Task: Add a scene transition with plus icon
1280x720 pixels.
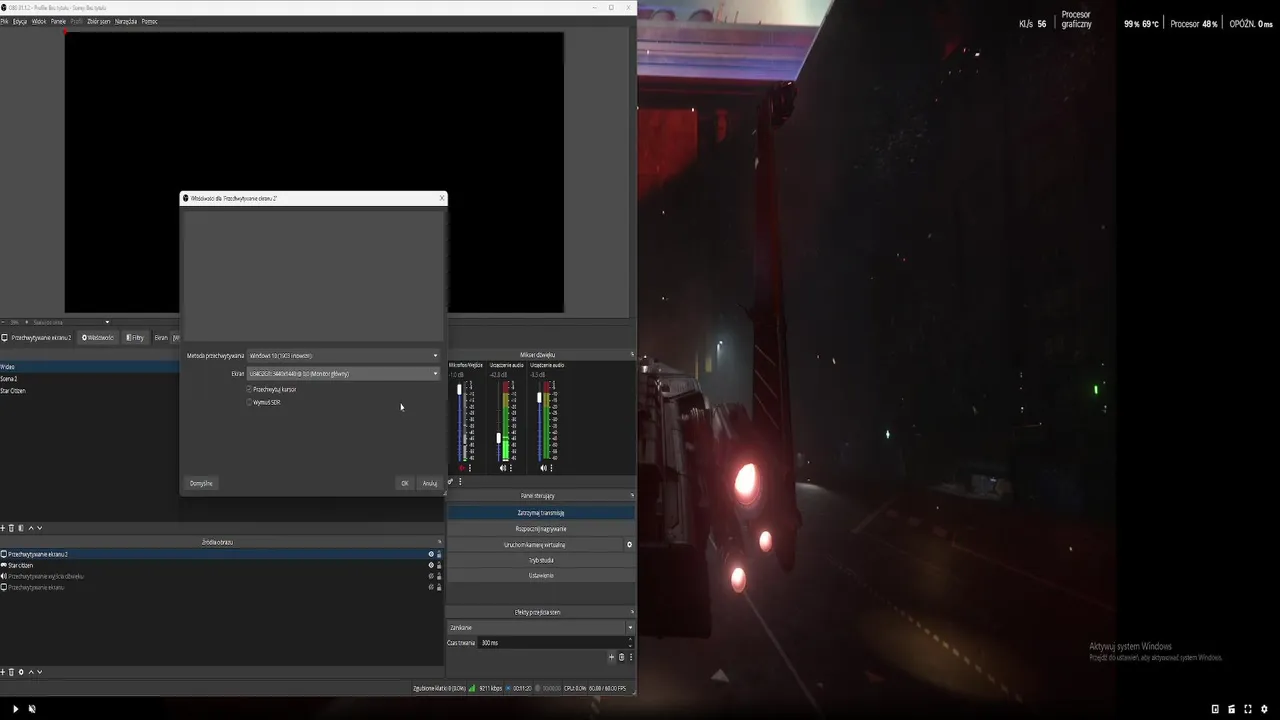Action: click(x=612, y=657)
